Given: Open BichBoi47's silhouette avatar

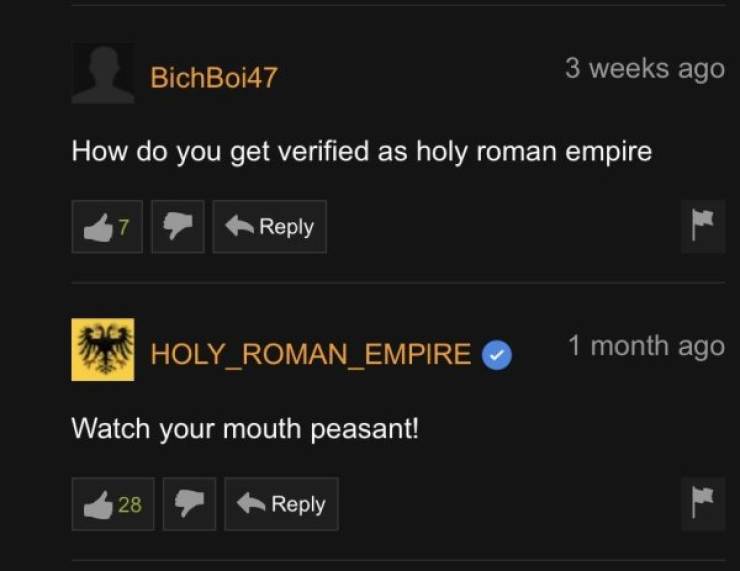Looking at the screenshot, I should [103, 73].
